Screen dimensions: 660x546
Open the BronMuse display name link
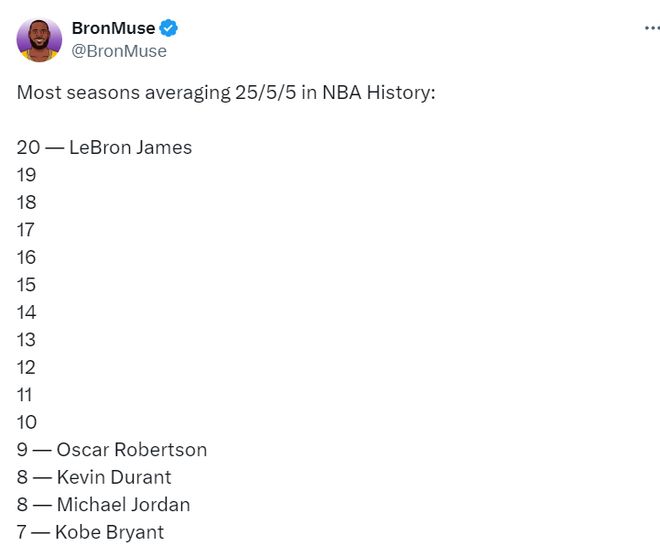click(x=113, y=28)
